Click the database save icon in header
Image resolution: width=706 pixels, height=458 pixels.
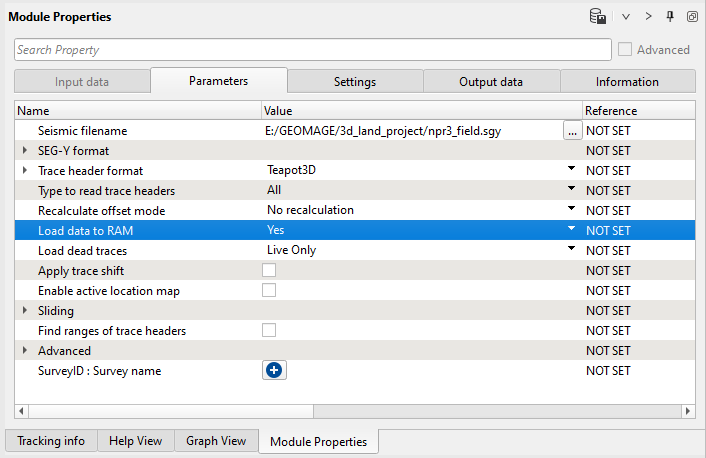598,17
